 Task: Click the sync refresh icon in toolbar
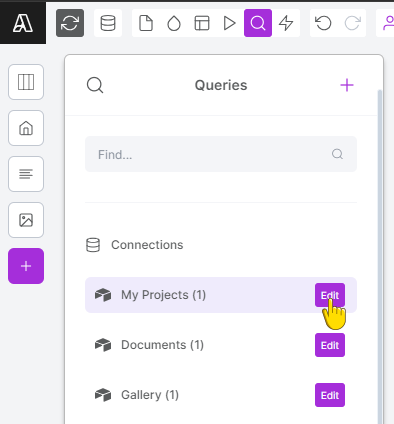(x=70, y=23)
